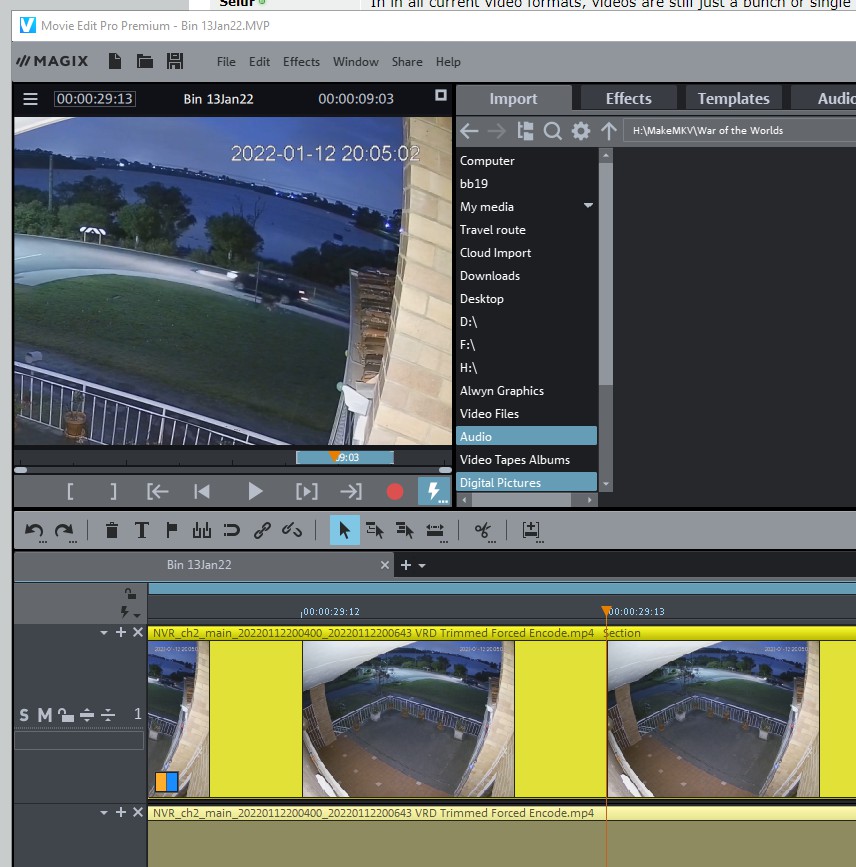This screenshot has width=856, height=867.
Task: Delete selection with the trash can icon
Action: [x=112, y=531]
